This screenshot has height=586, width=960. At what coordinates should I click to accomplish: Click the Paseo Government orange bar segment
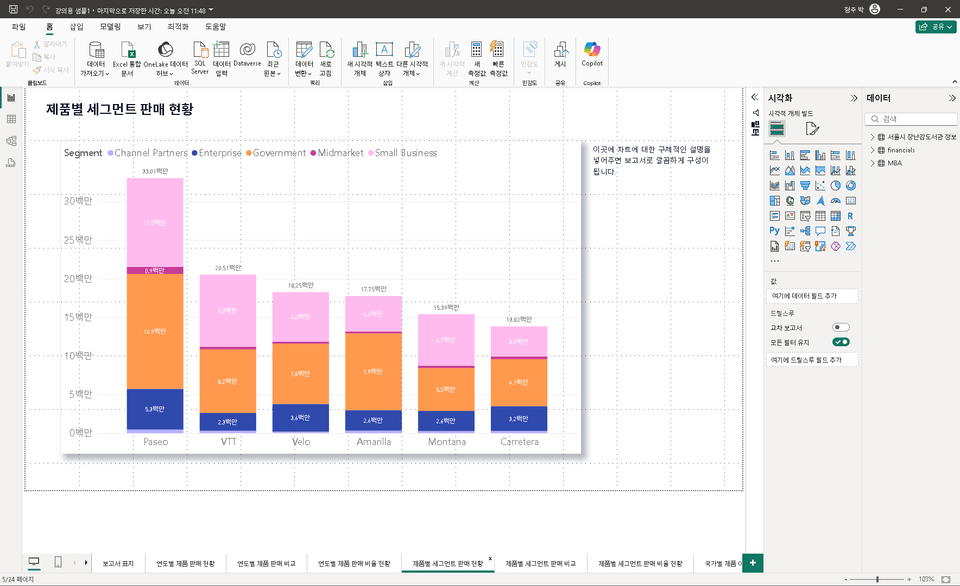tap(155, 331)
